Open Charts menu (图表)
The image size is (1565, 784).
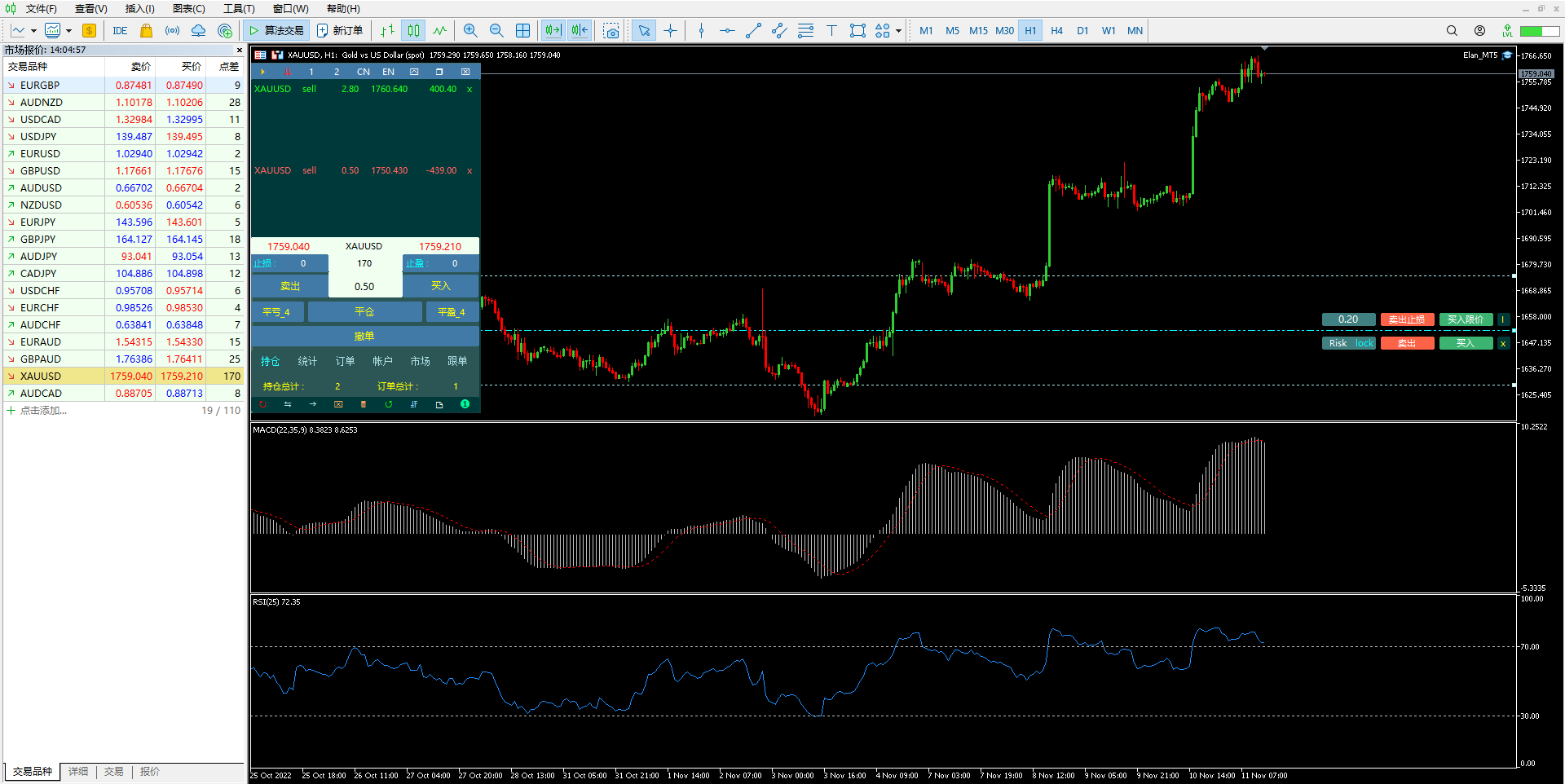click(188, 9)
